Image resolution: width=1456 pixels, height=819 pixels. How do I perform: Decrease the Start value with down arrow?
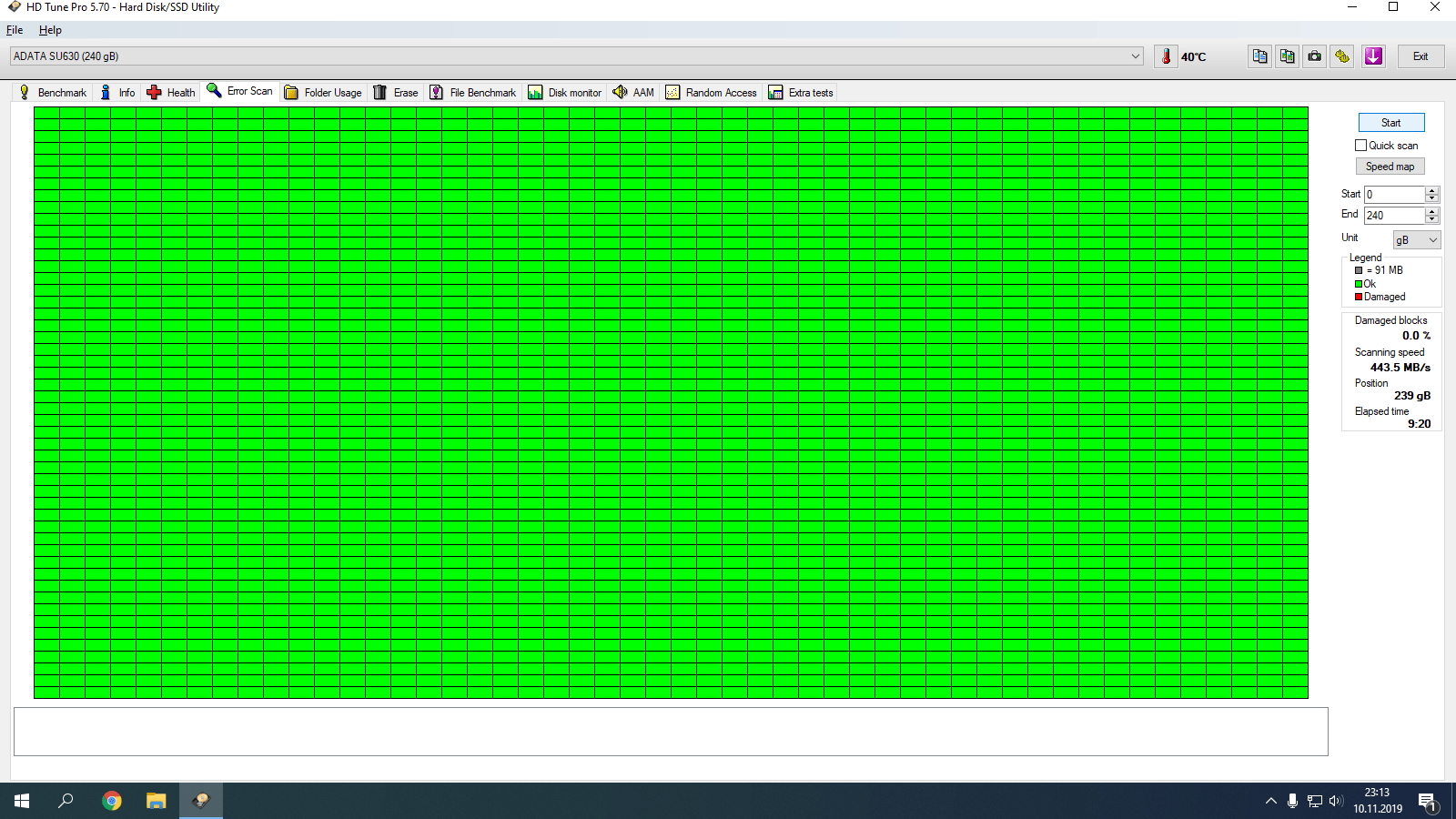[x=1432, y=198]
